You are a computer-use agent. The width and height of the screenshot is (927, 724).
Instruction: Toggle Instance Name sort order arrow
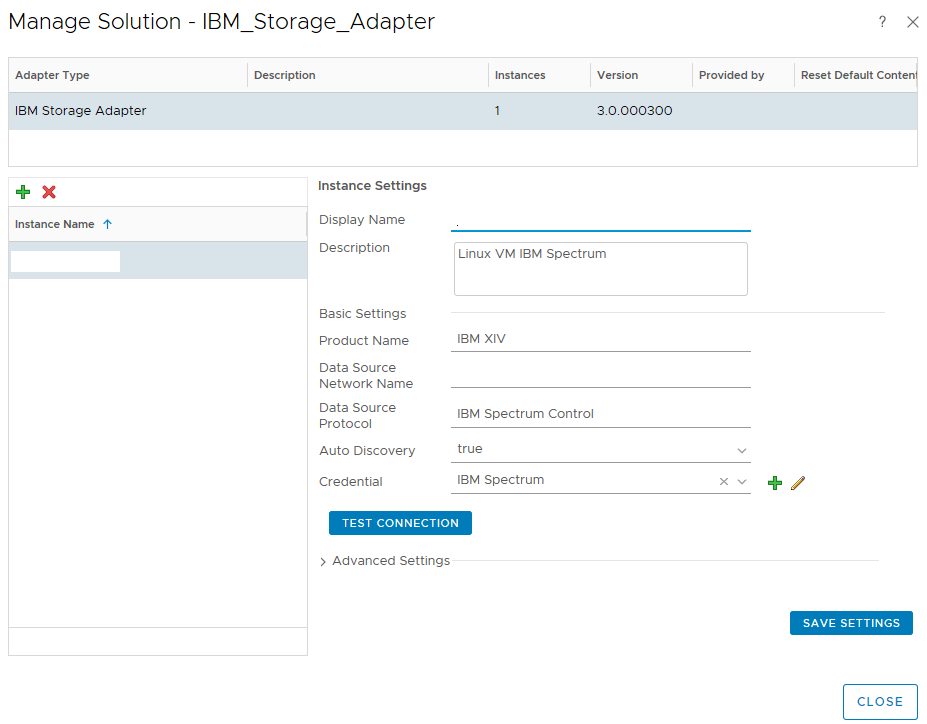pyautogui.click(x=107, y=224)
